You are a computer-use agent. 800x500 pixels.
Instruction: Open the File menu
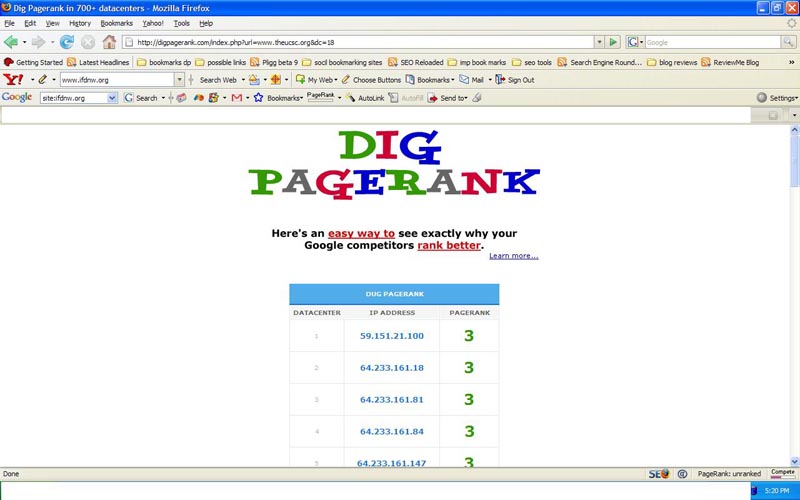(x=9, y=23)
